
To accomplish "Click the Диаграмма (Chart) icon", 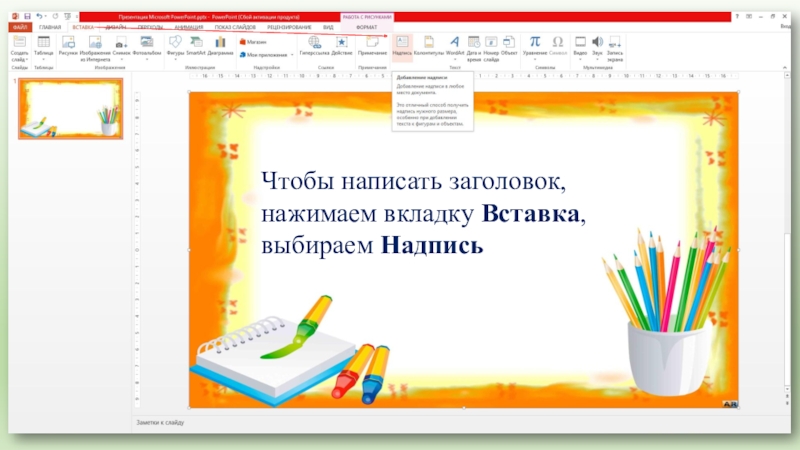I will (x=221, y=46).
